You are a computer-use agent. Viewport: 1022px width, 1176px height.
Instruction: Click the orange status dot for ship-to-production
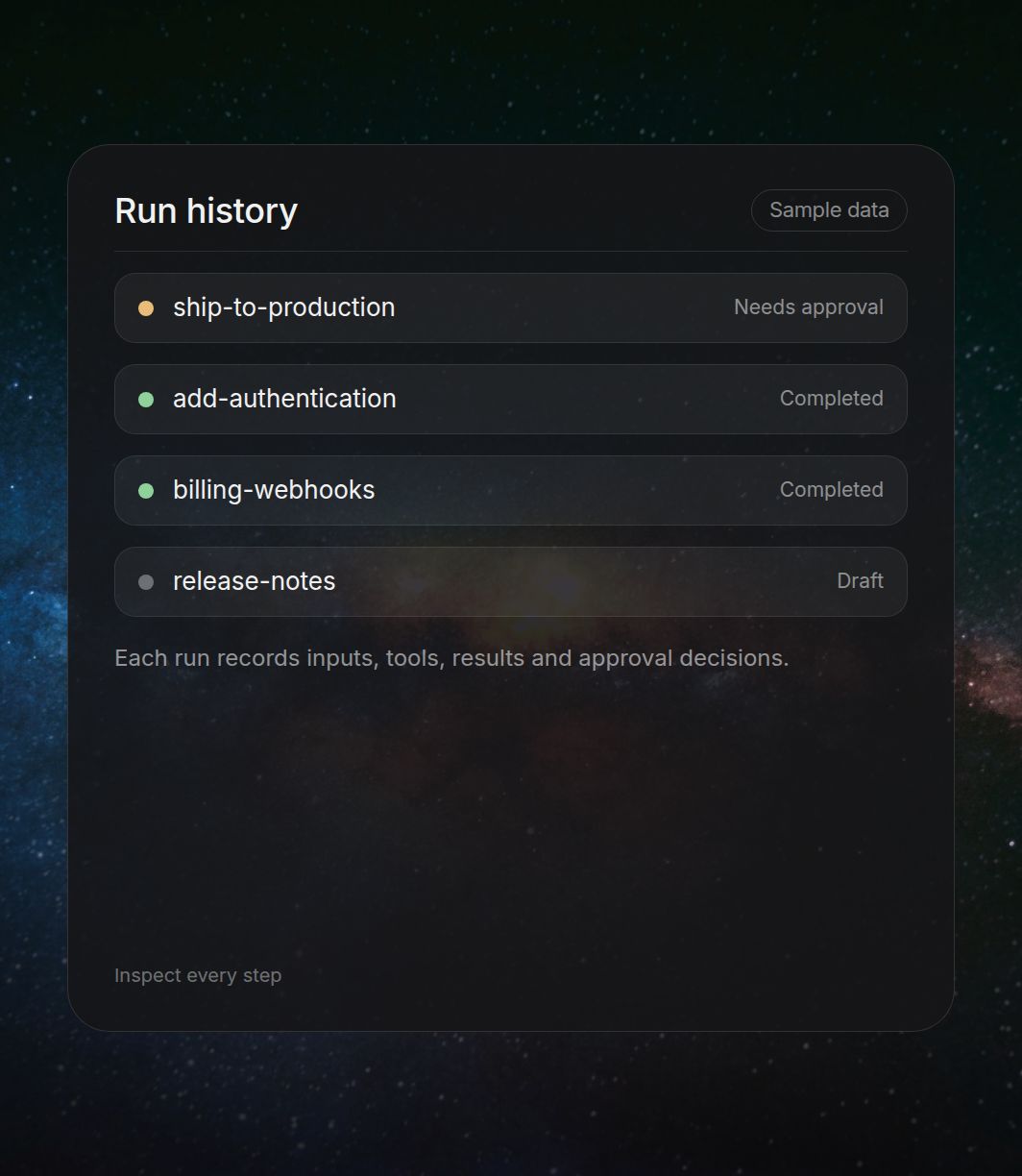point(146,308)
